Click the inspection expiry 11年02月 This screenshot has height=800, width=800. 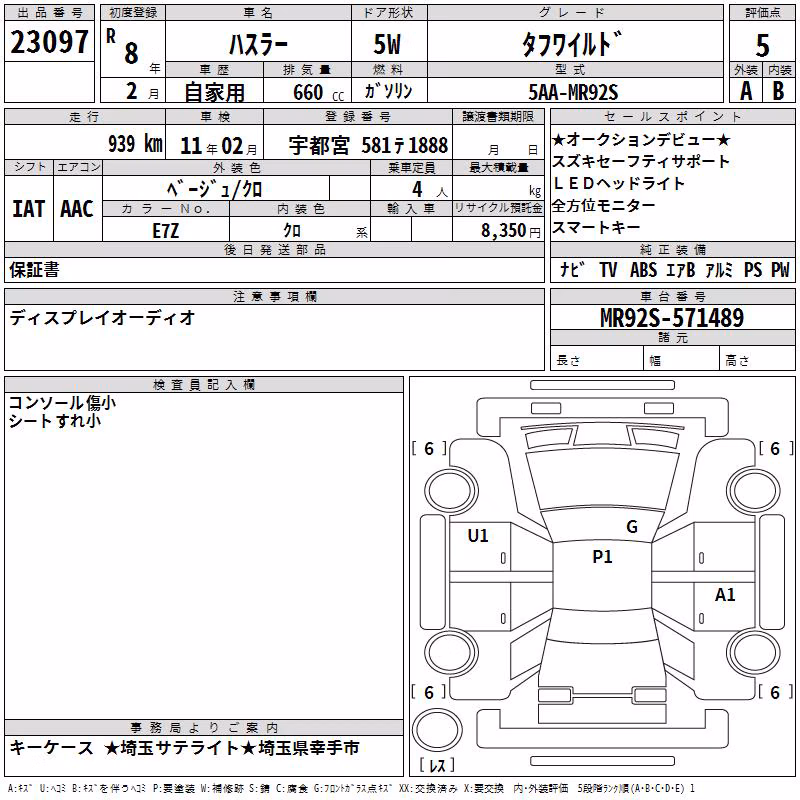pyautogui.click(x=218, y=146)
